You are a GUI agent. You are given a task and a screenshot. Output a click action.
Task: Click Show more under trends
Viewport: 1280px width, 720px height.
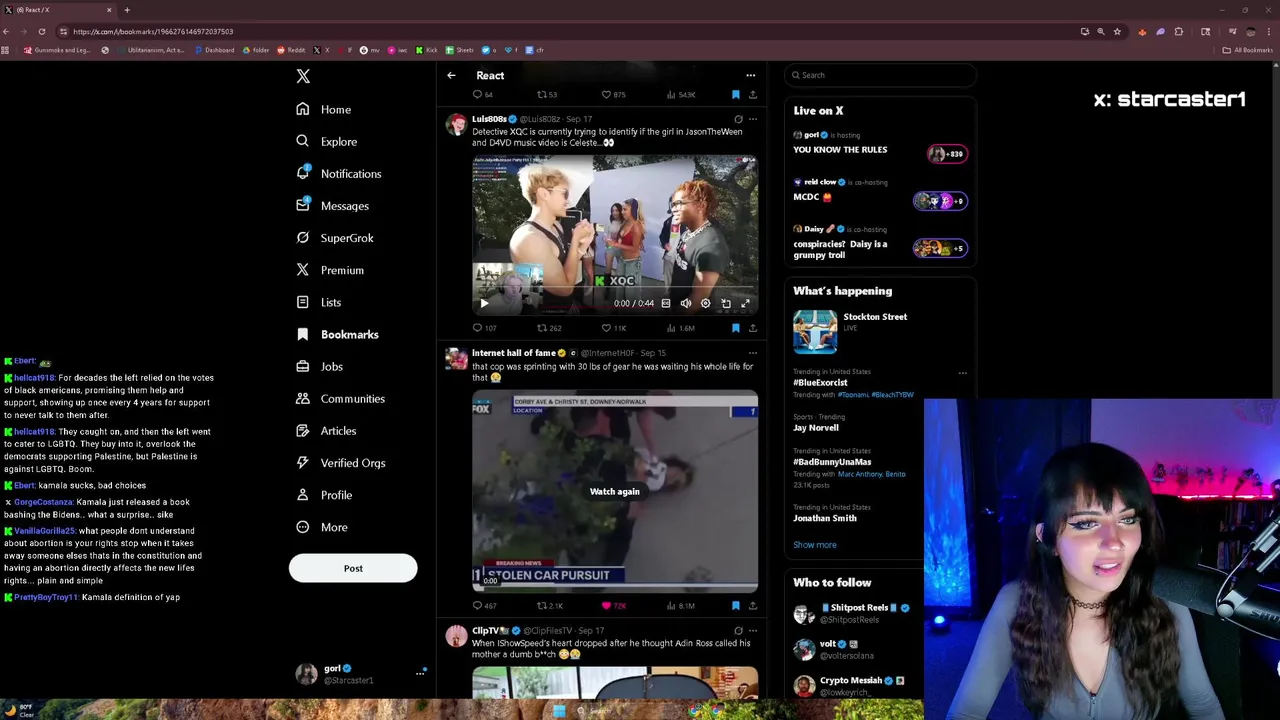[x=815, y=545]
